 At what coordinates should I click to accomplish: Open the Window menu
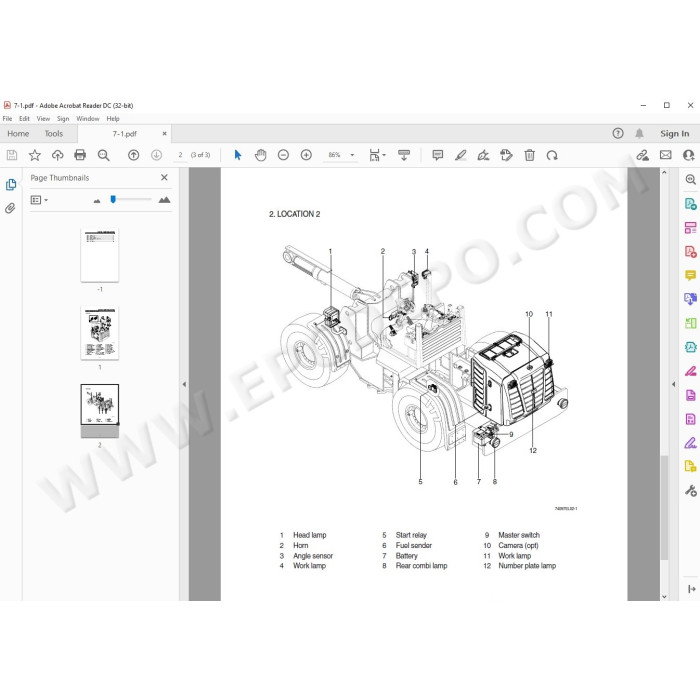click(x=88, y=118)
